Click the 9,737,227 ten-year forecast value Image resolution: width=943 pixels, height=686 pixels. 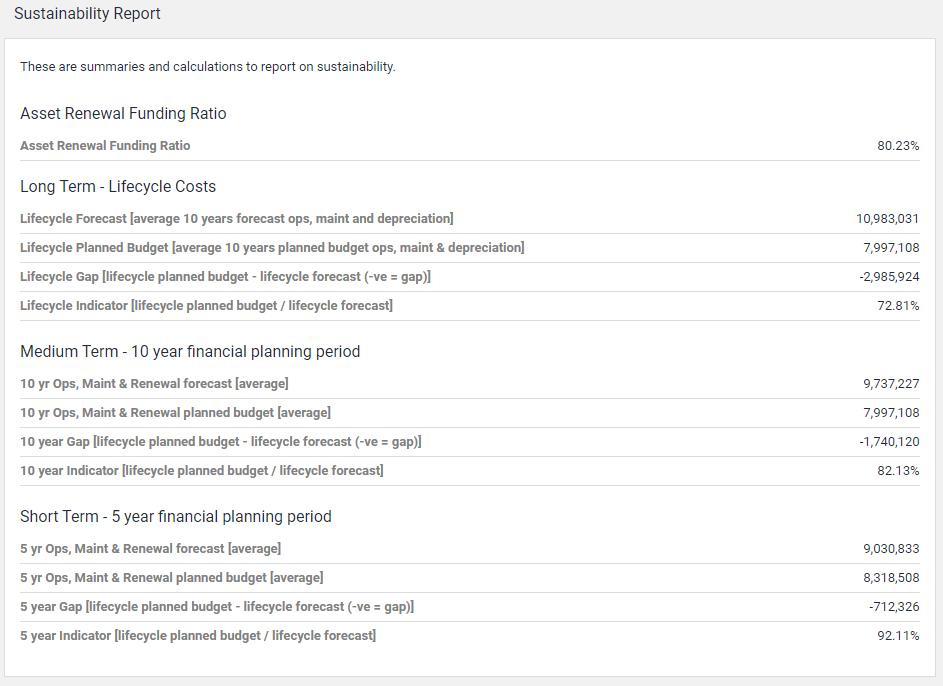[x=891, y=384]
